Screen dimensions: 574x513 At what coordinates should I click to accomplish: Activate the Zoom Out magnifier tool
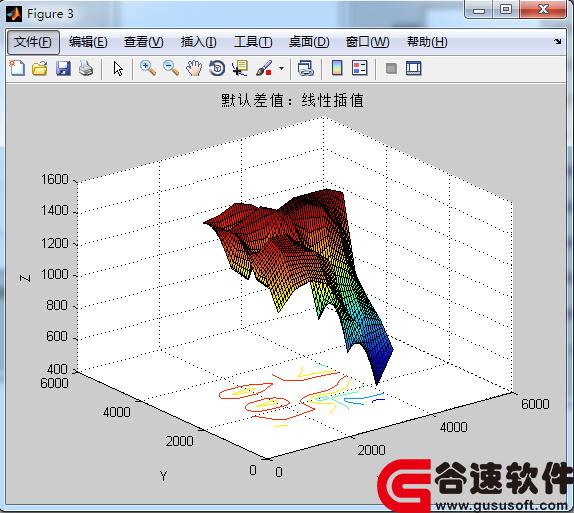pyautogui.click(x=171, y=68)
